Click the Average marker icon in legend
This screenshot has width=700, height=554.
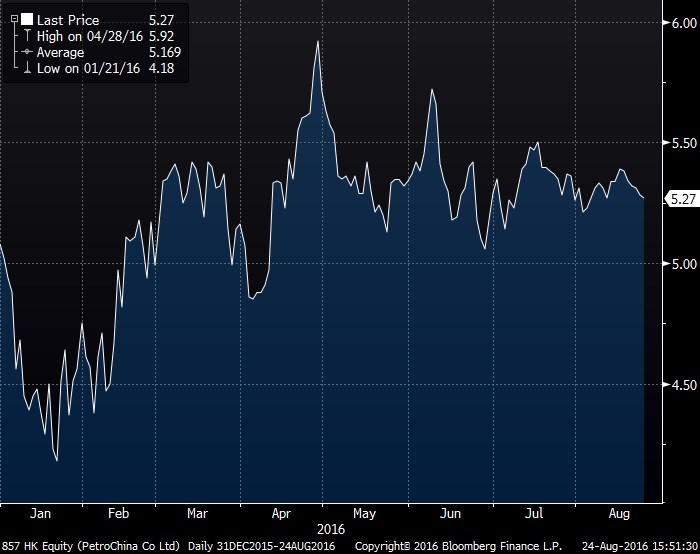click(26, 52)
